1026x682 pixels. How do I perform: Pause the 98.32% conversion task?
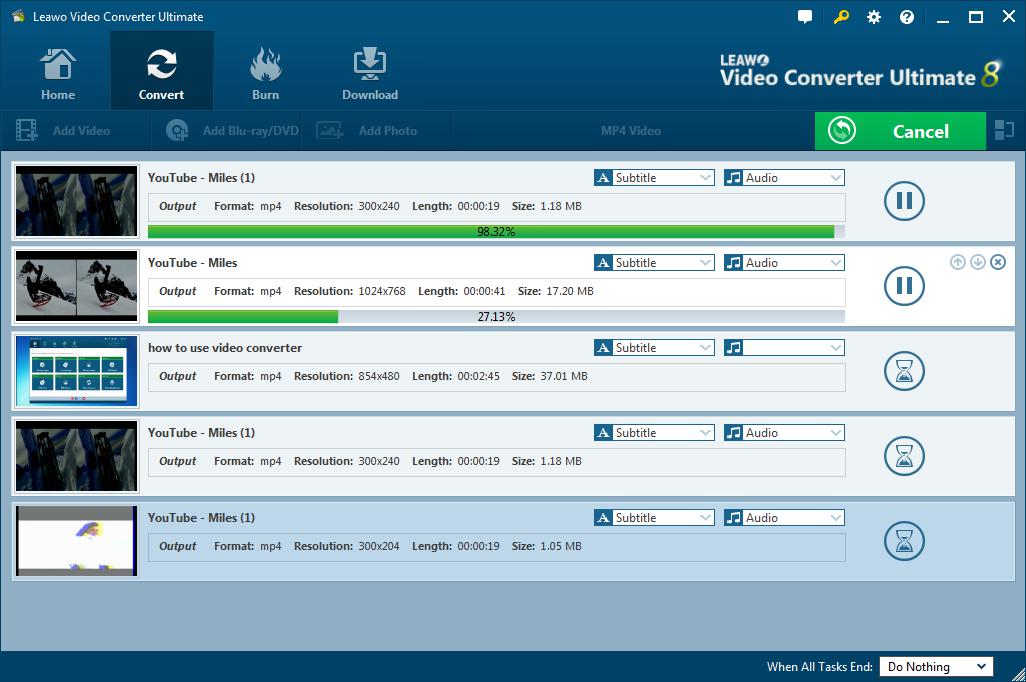coord(904,200)
